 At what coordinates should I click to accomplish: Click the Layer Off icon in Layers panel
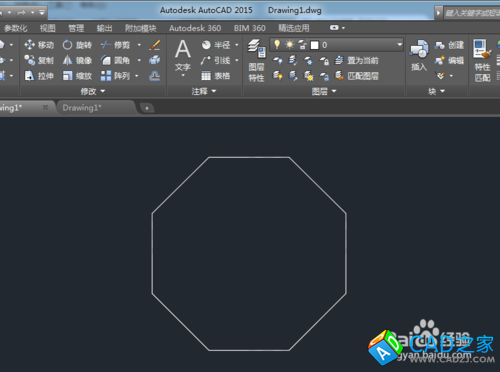pos(278,60)
